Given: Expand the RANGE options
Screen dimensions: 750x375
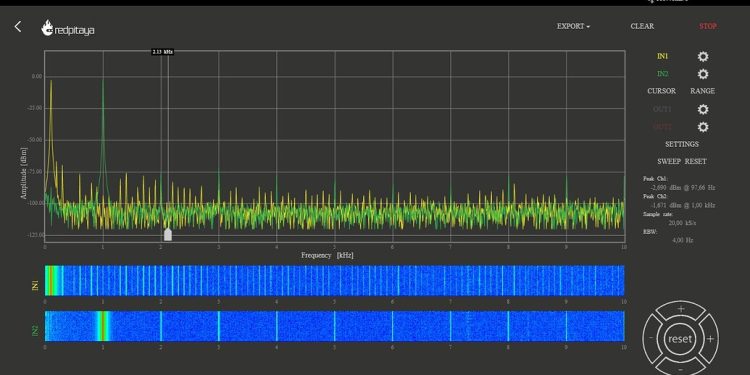Looking at the screenshot, I should tap(702, 91).
